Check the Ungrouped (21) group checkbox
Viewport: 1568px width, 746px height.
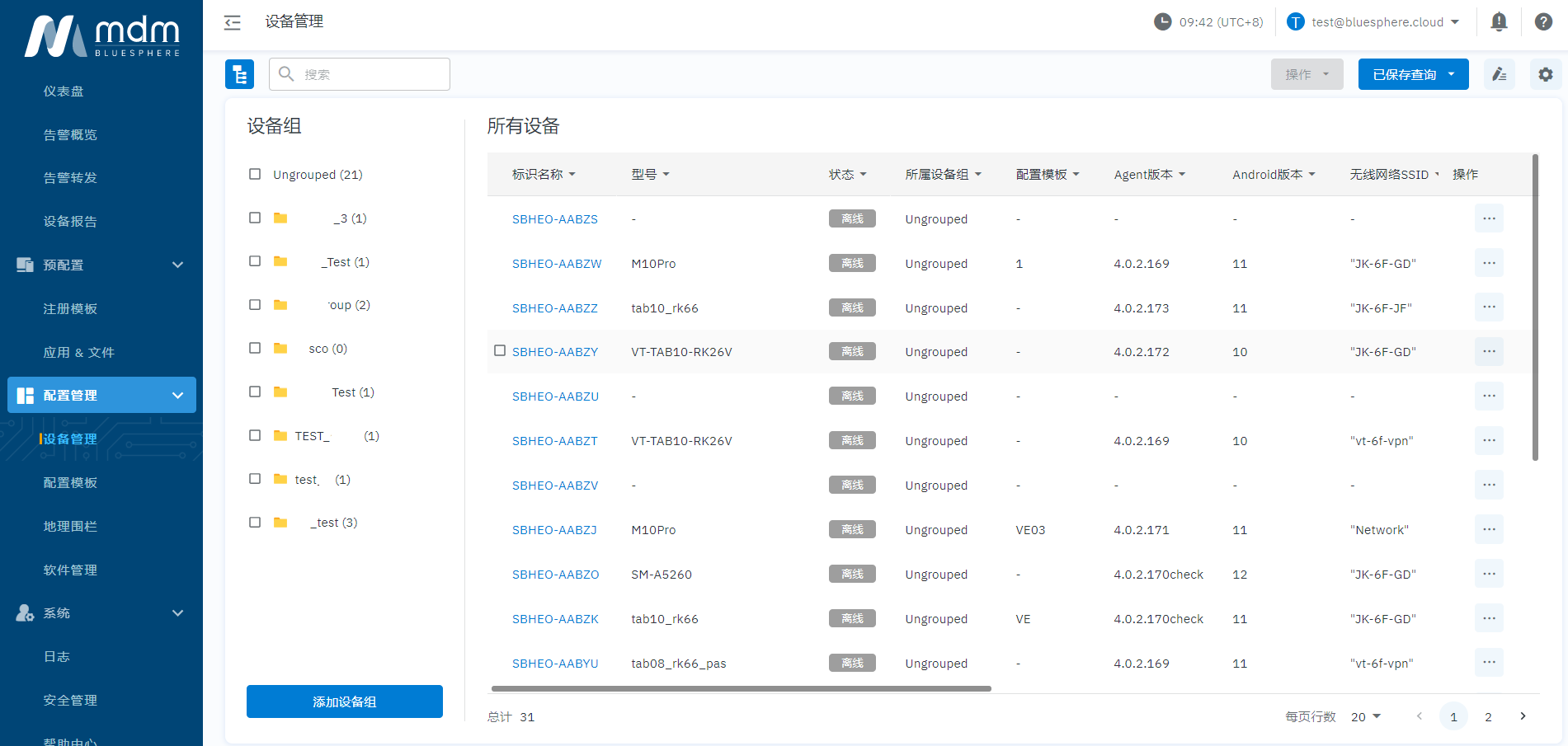[255, 174]
